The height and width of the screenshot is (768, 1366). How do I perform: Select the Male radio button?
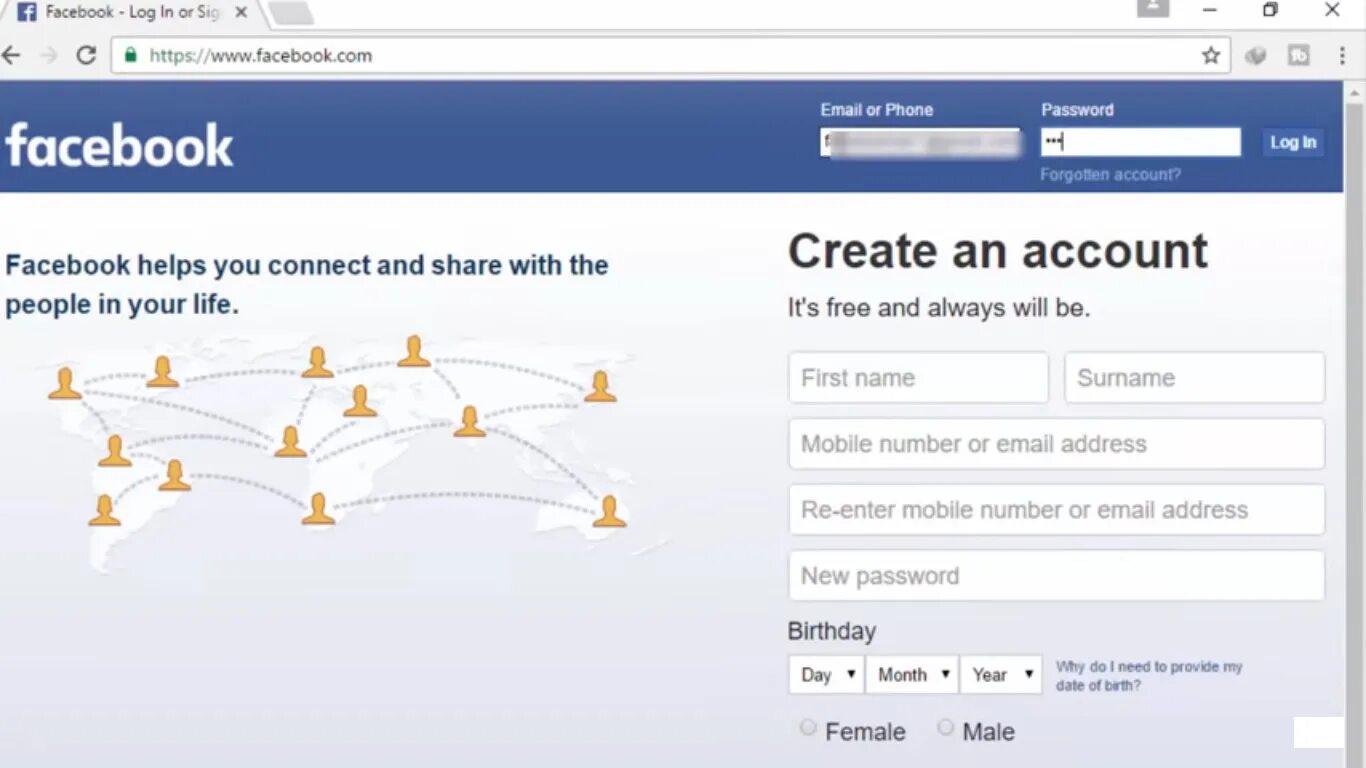tap(945, 727)
